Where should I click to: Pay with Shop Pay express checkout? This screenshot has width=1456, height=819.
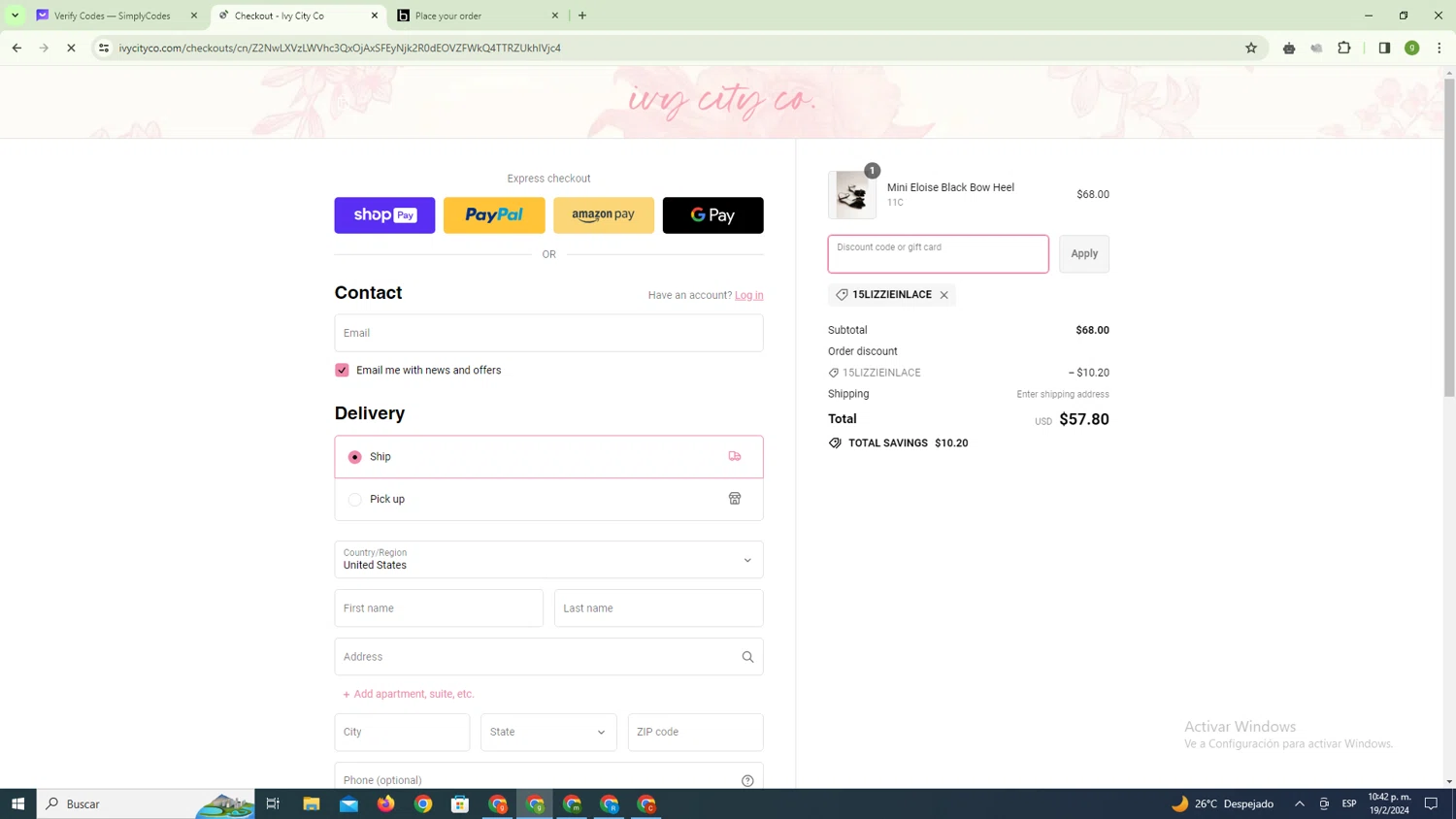pos(385,215)
